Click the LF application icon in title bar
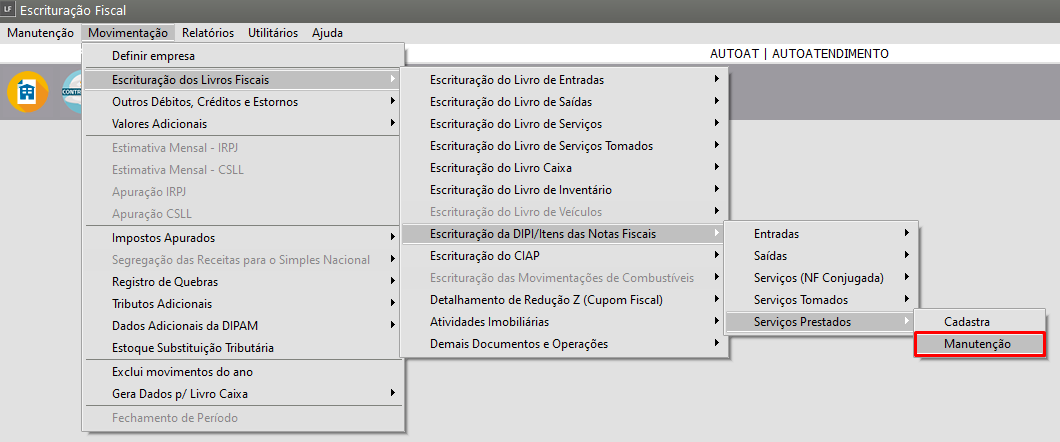The width and height of the screenshot is (1060, 442). (x=9, y=10)
